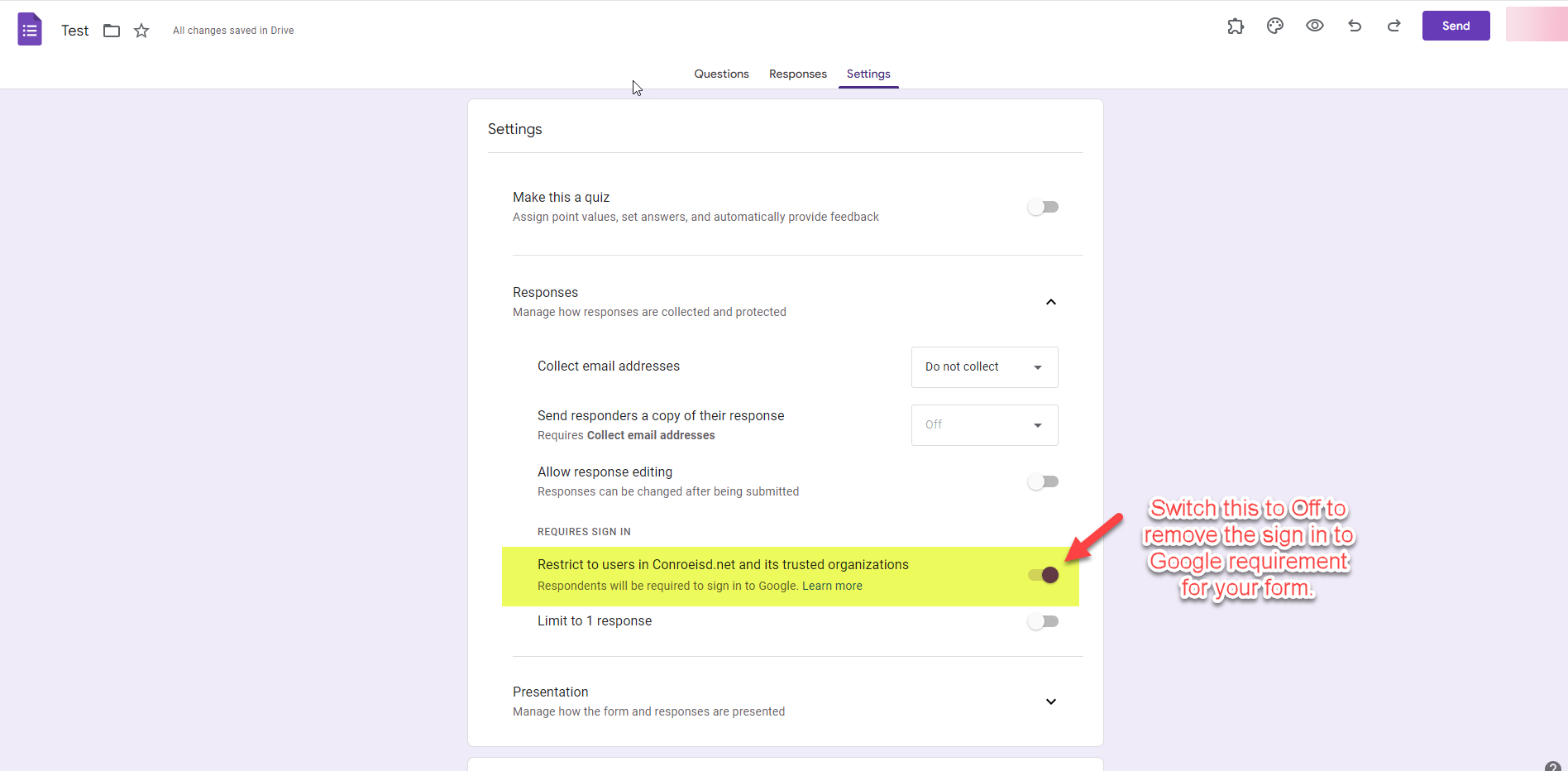Turn on Allow response editing
This screenshot has height=771, width=1568.
tap(1043, 481)
